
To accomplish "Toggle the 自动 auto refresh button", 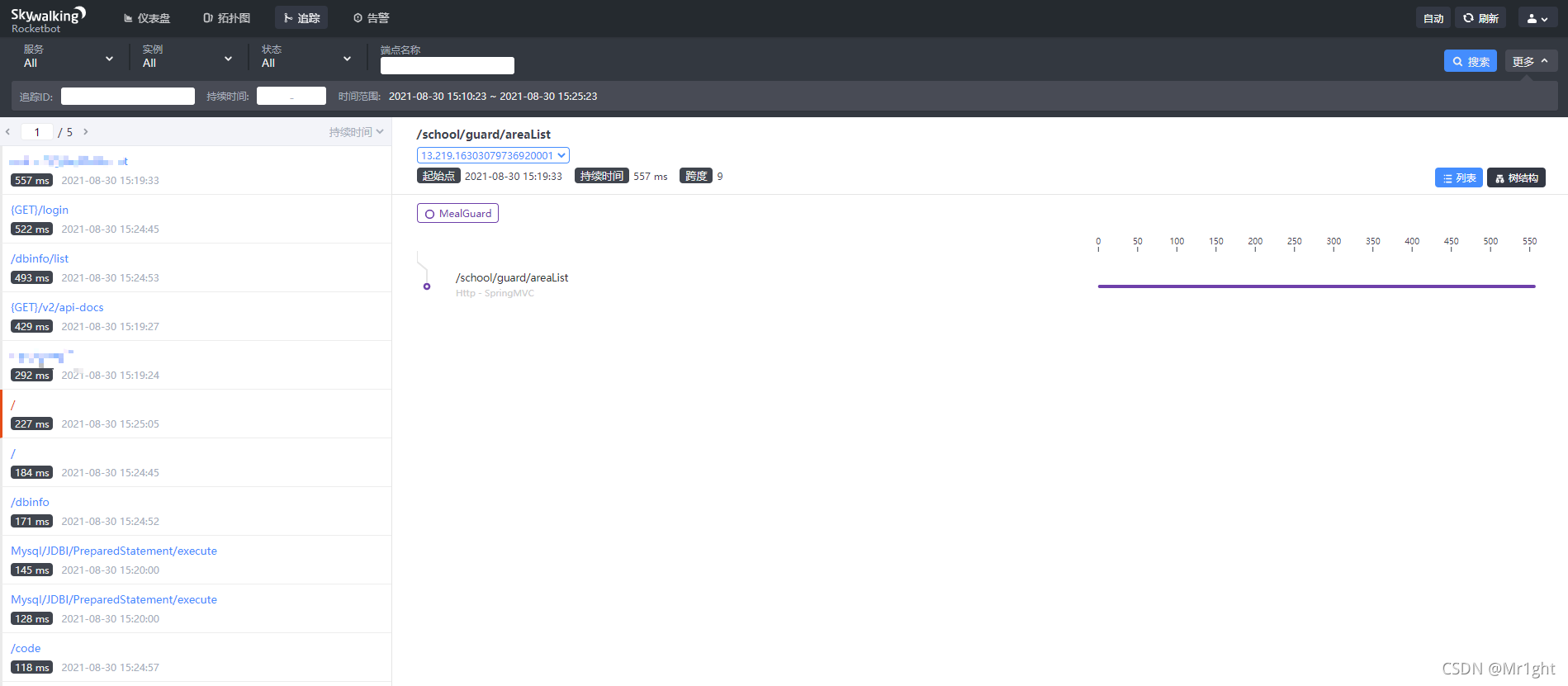I will pos(1433,18).
